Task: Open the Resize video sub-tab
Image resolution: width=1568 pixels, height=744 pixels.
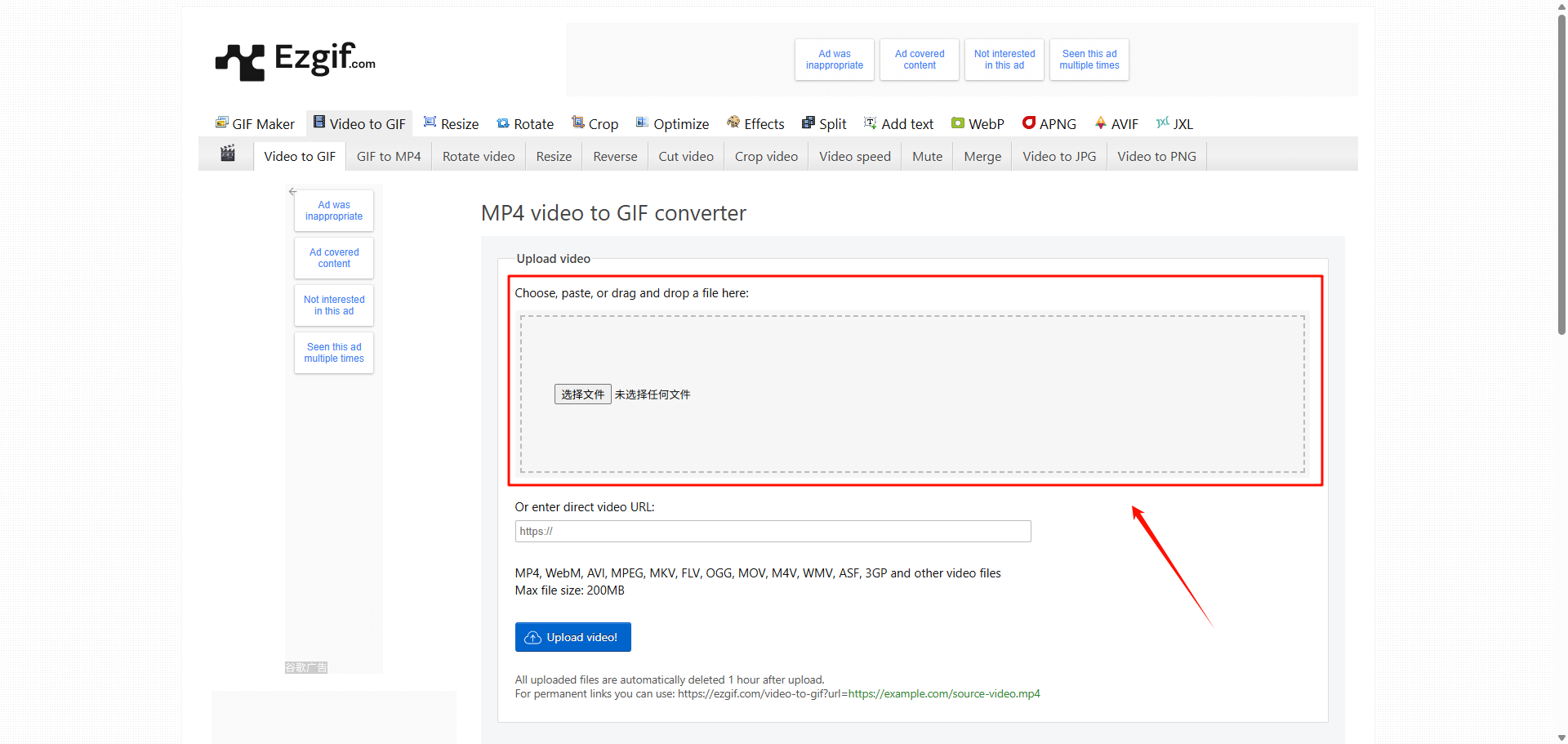Action: [554, 156]
